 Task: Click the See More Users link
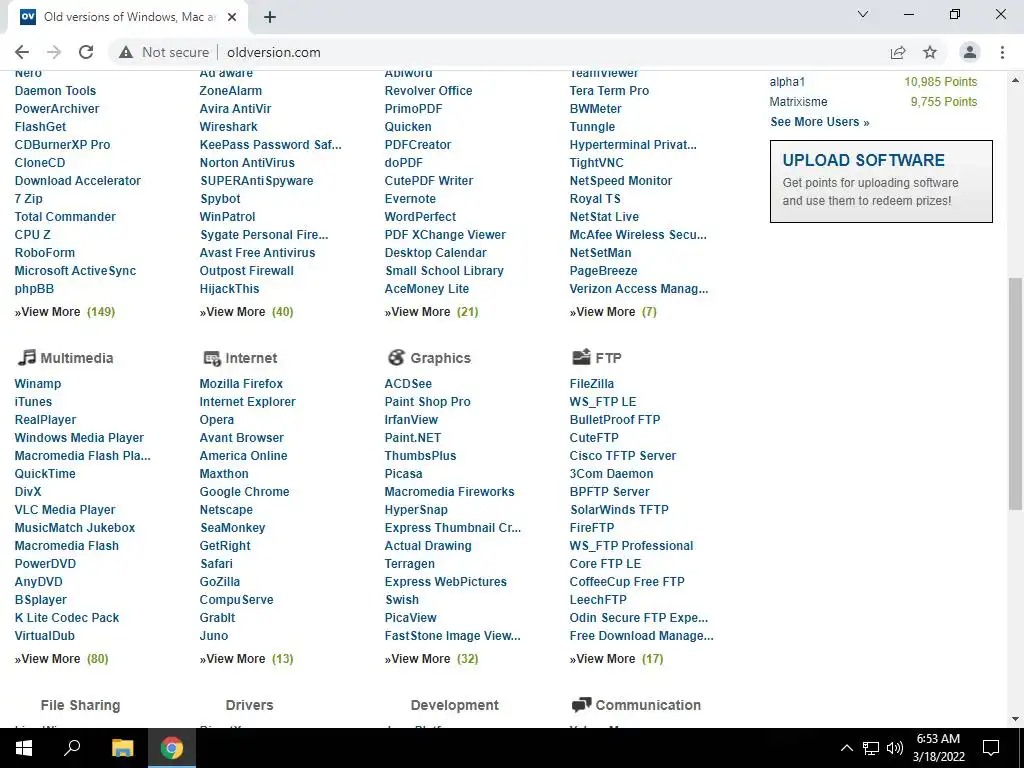[x=820, y=121]
